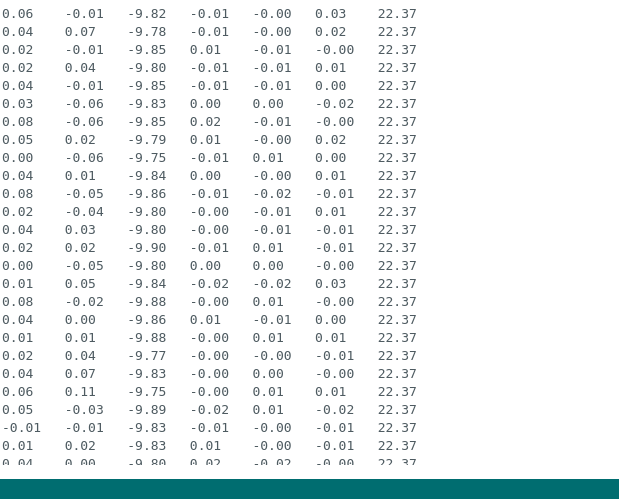The height and width of the screenshot is (499, 619).
Task: Click the -9.79 reading
Action: (x=147, y=140)
